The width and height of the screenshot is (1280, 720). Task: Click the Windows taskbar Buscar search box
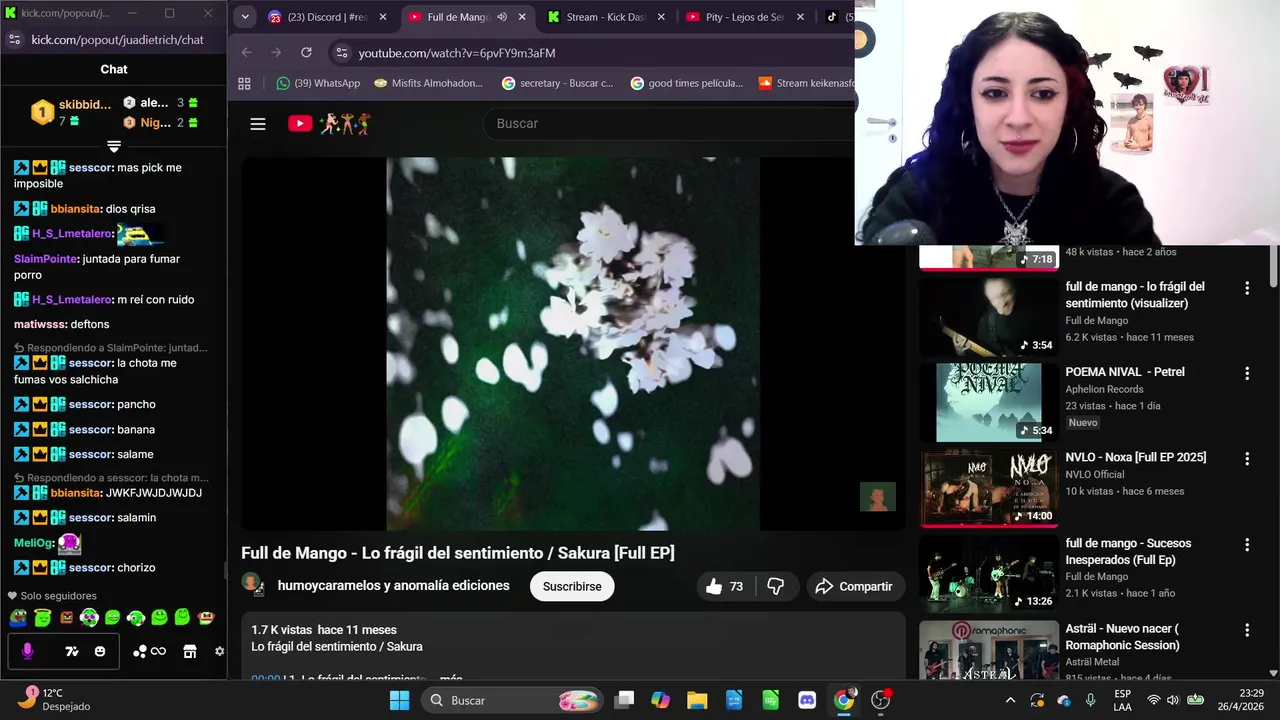511,700
